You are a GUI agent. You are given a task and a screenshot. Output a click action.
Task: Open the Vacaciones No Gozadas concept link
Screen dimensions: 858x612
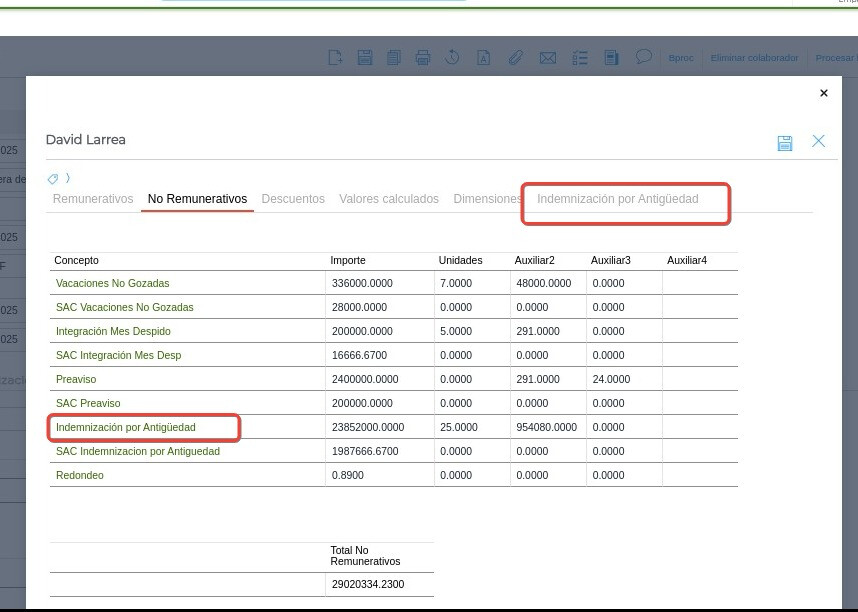coord(112,283)
